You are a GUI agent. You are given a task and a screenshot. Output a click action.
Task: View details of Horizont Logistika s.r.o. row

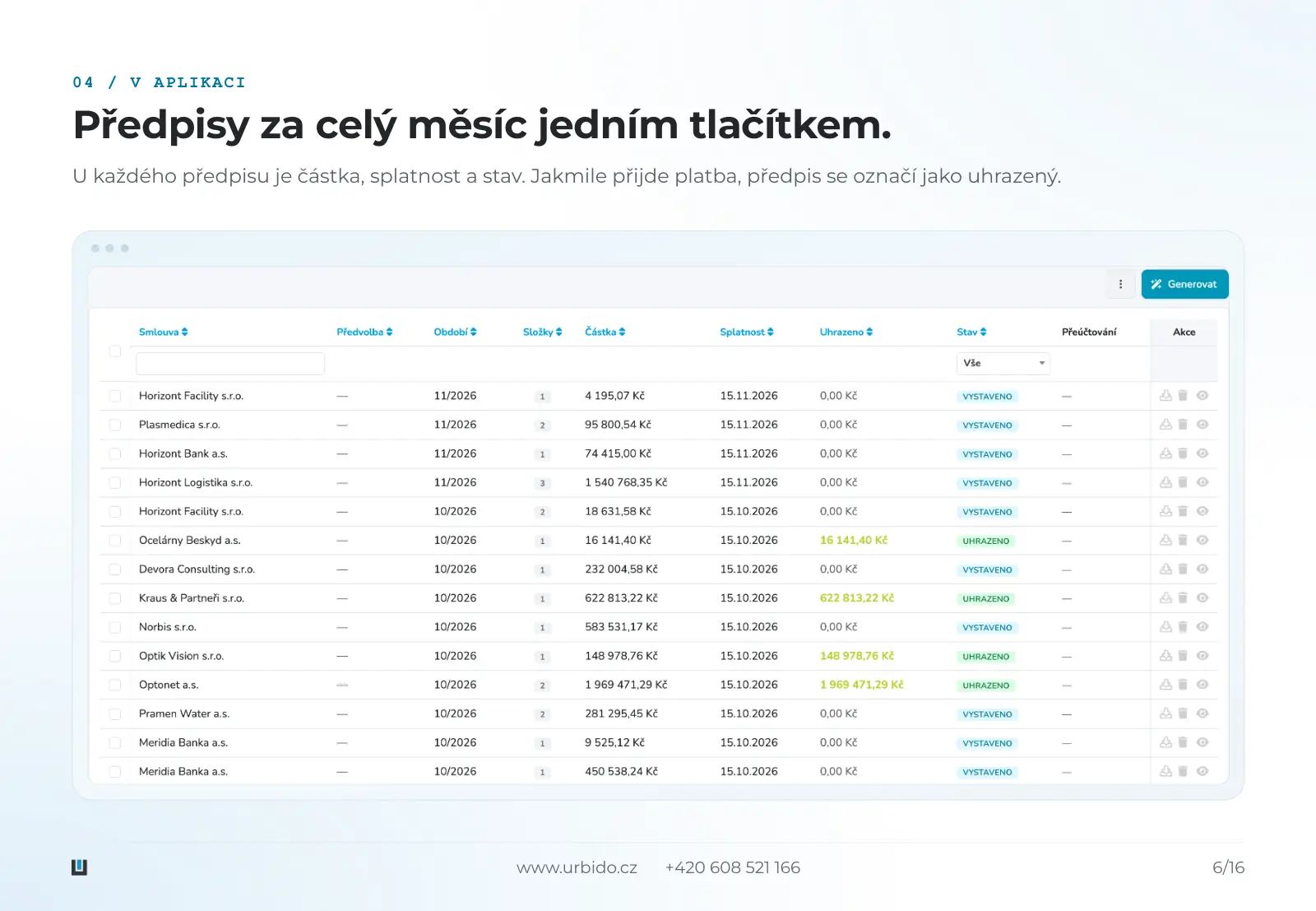(x=1202, y=482)
